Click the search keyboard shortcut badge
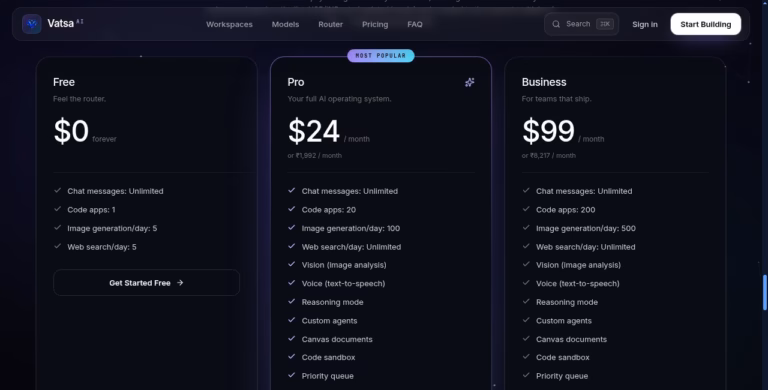Screen dimensions: 768x390 coord(605,24)
